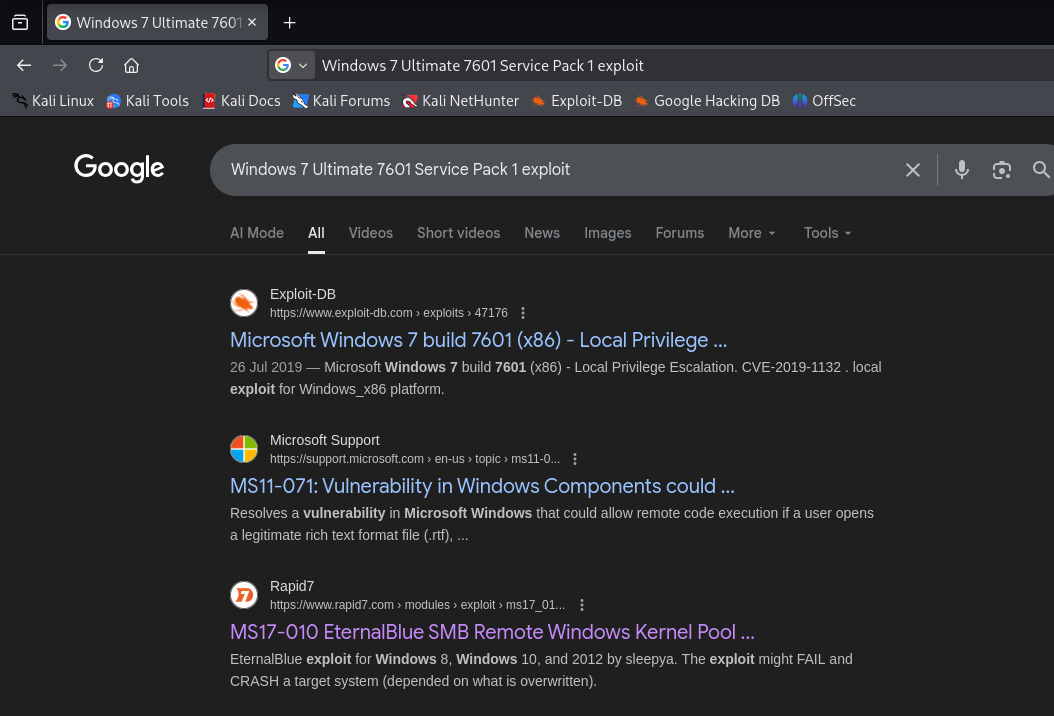The width and height of the screenshot is (1054, 716).
Task: Open the Google Hacking DB bookmark
Action: (707, 101)
